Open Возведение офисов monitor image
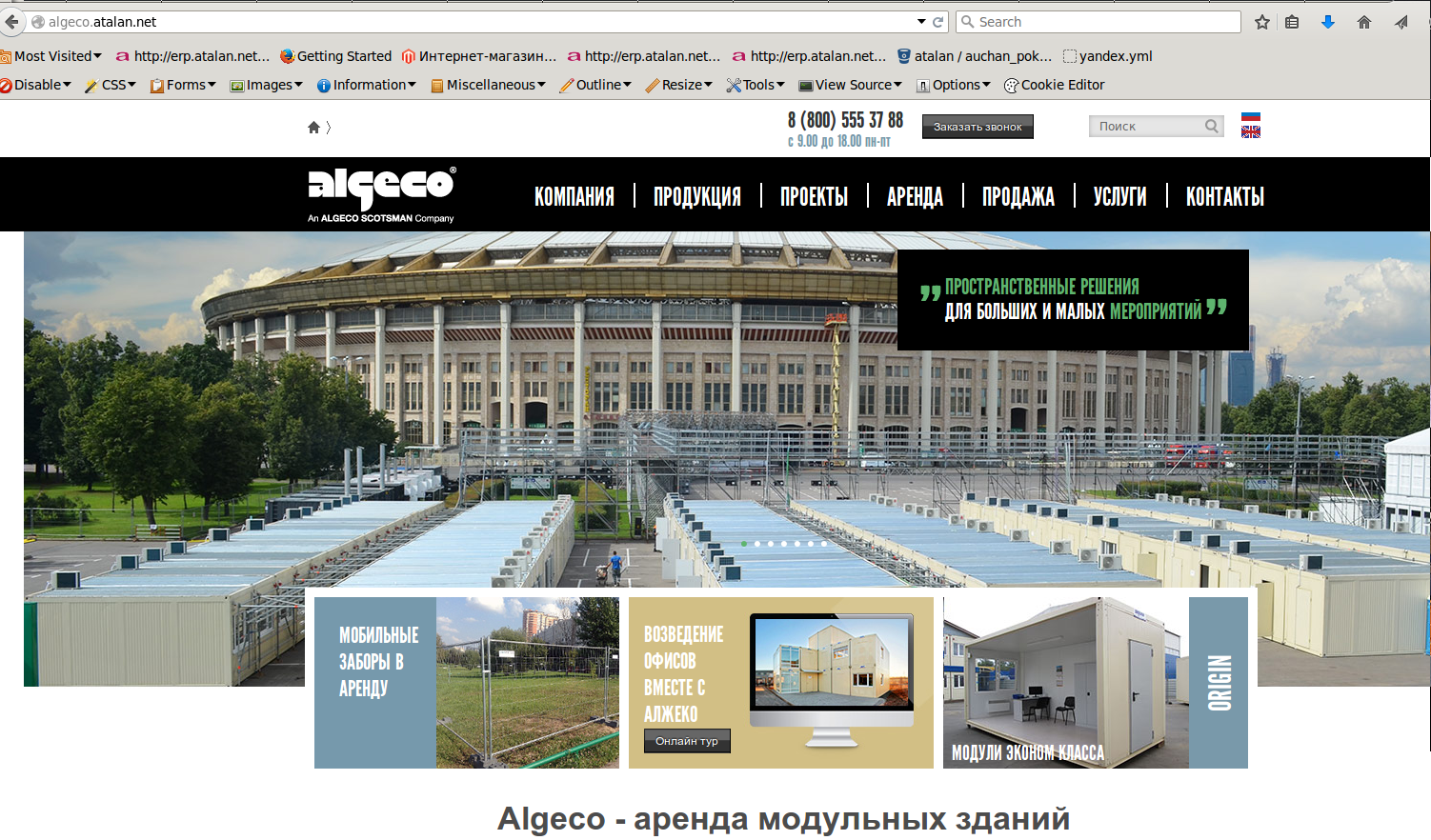The width and height of the screenshot is (1431, 840). [x=832, y=681]
